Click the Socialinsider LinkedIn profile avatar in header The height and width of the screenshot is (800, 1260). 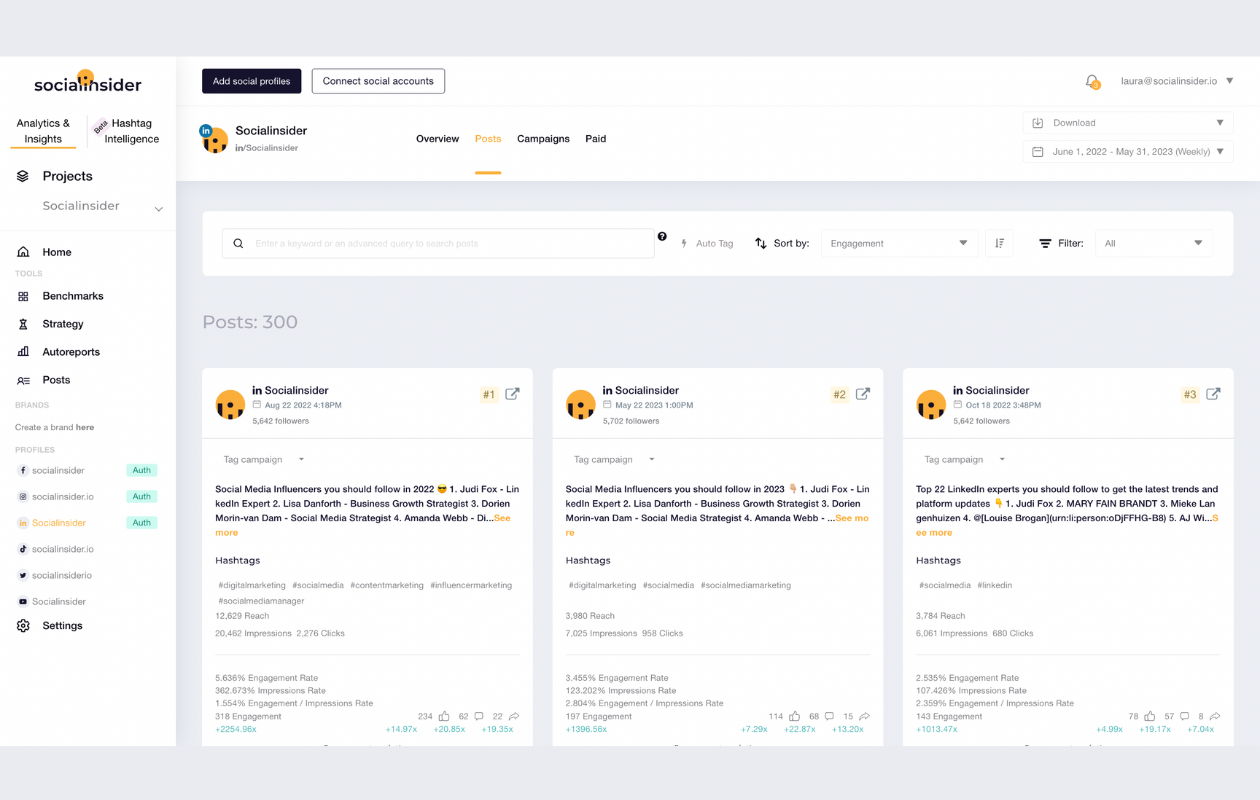click(214, 139)
